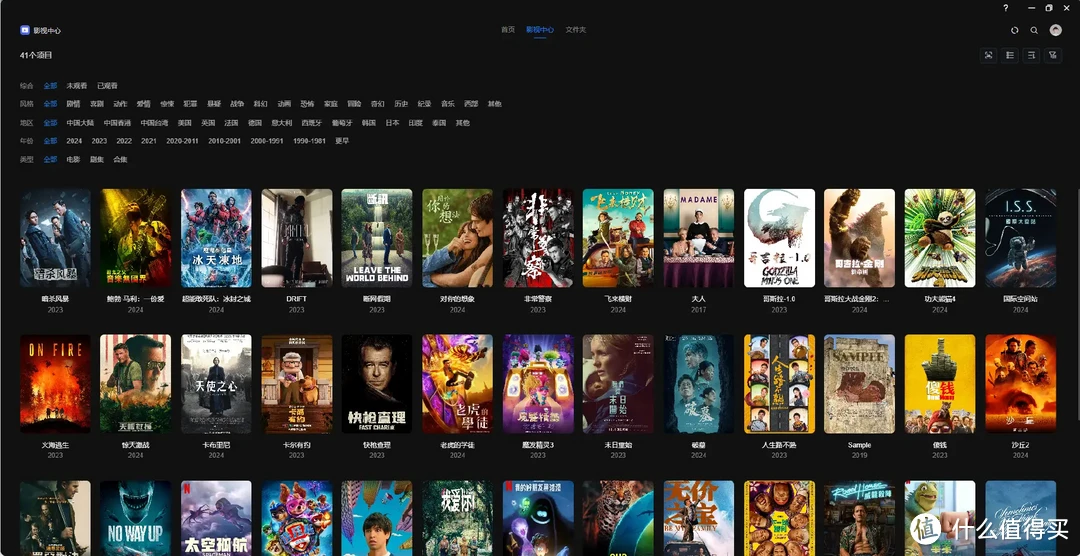Open the 夫人 Madame poster
Viewport: 1080px width, 556px height.
click(x=698, y=238)
